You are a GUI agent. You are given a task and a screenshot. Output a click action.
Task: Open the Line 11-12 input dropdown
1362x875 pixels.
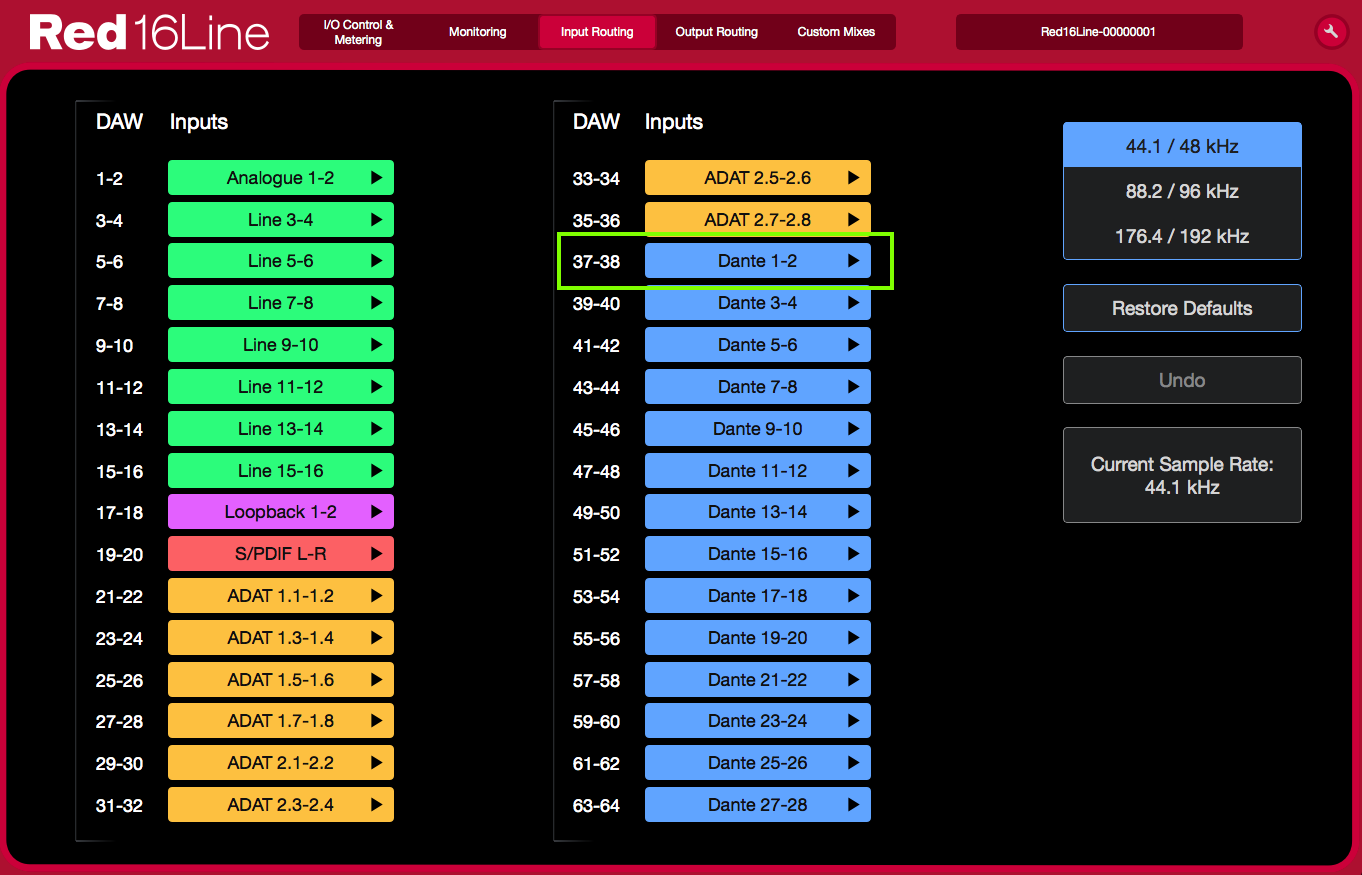tap(281, 387)
